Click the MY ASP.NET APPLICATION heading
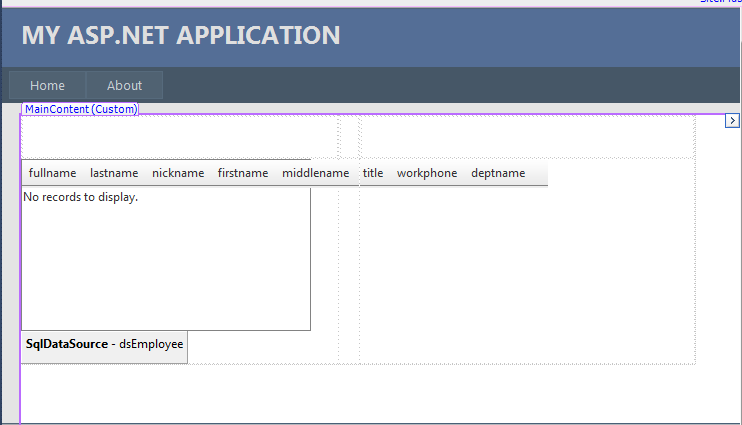Screen dimensions: 742x425 point(181,35)
